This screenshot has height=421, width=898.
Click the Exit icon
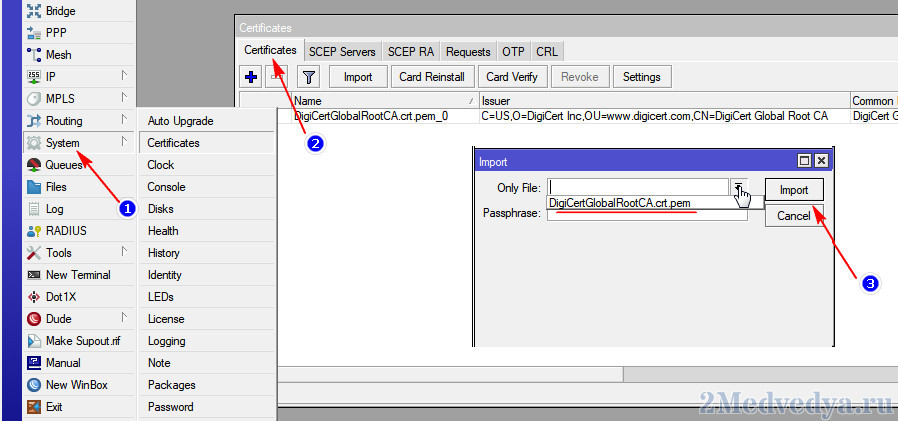34,407
